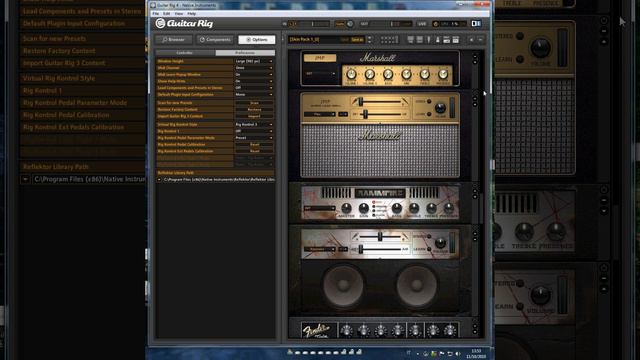Open the Show Help Hints dropdown
The image size is (640, 360).
254,81
